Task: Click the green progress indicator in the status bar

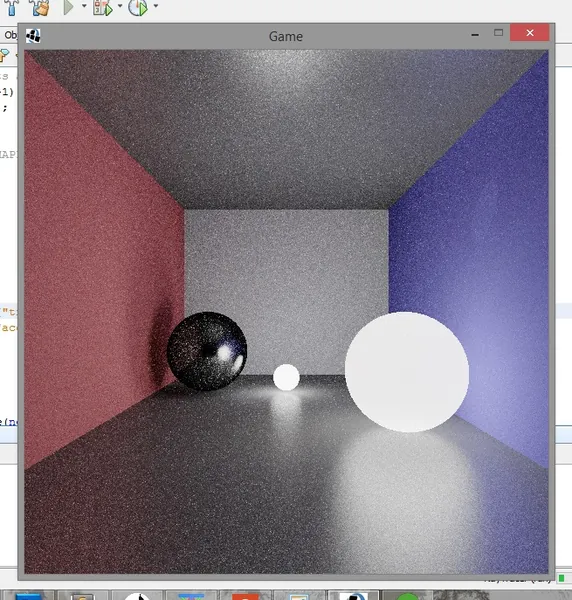Action: tap(562, 578)
